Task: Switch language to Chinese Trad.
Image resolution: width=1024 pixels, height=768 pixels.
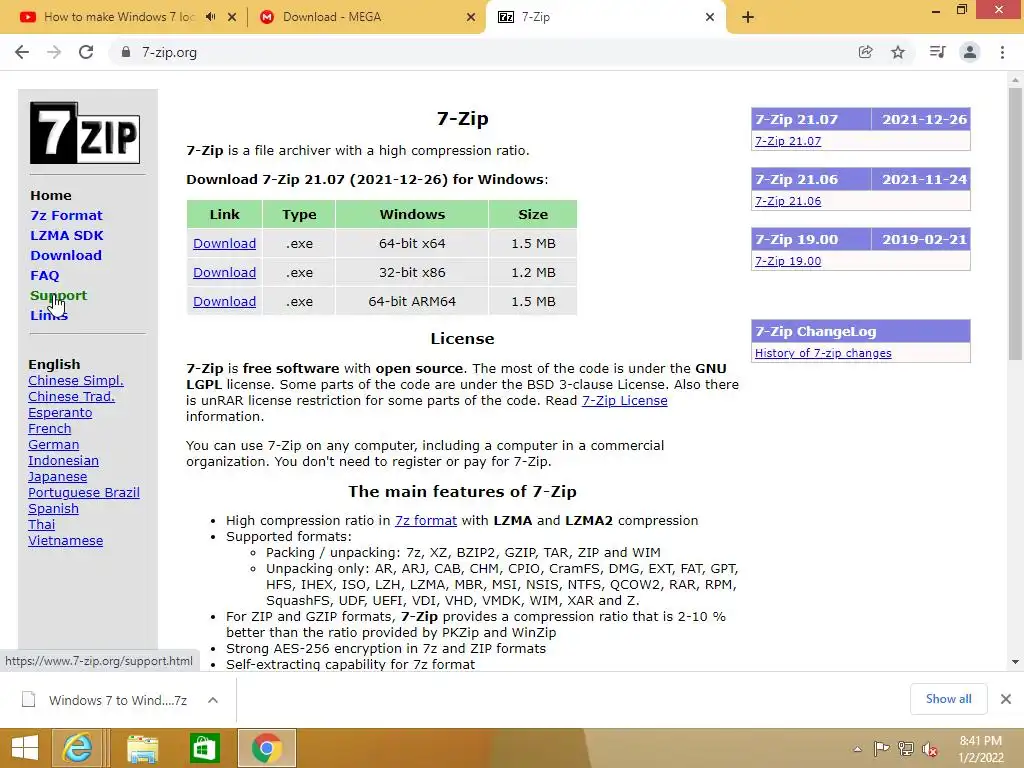Action: coord(71,396)
